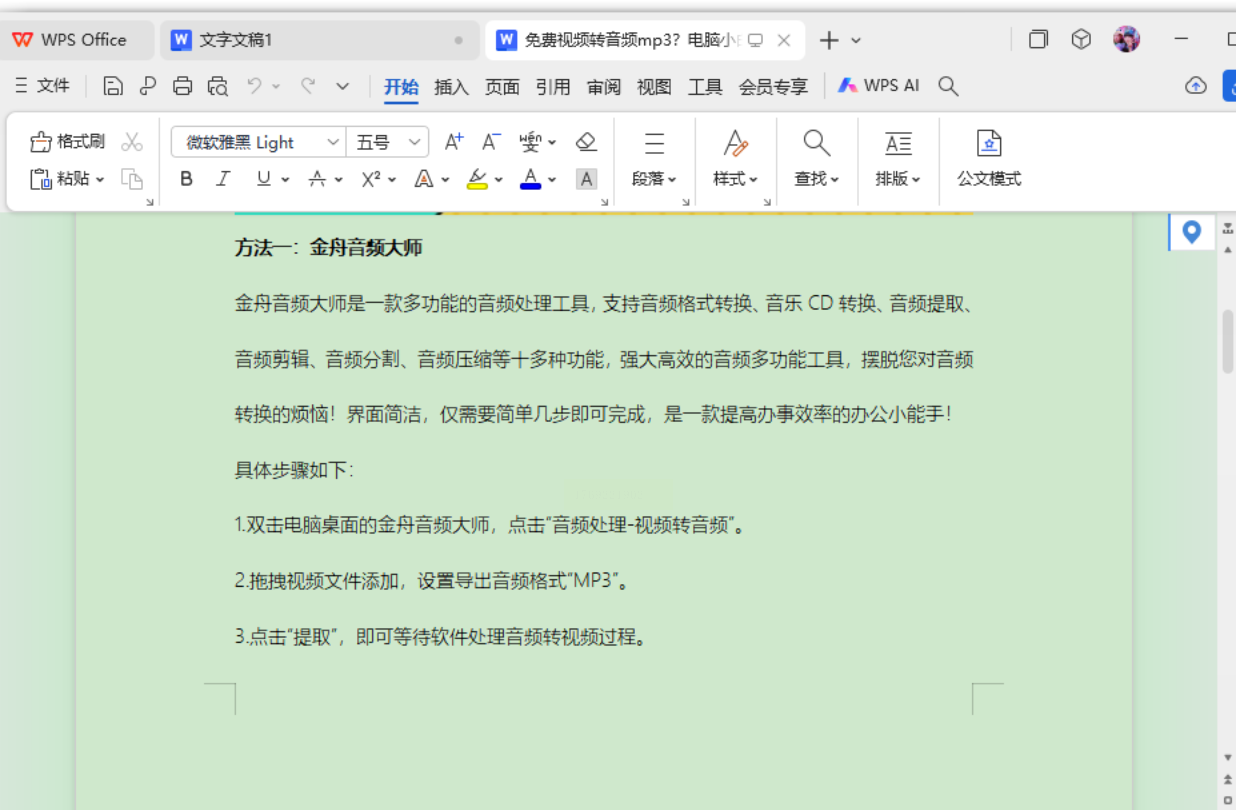The image size is (1236, 810).
Task: Apply the blue font color swatch
Action: coord(530,179)
